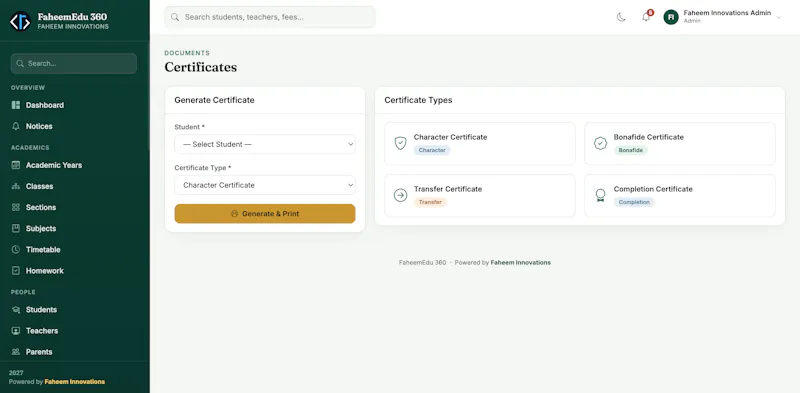Open the Select Student dropdown
Image resolution: width=800 pixels, height=393 pixels.
pyautogui.click(x=265, y=144)
